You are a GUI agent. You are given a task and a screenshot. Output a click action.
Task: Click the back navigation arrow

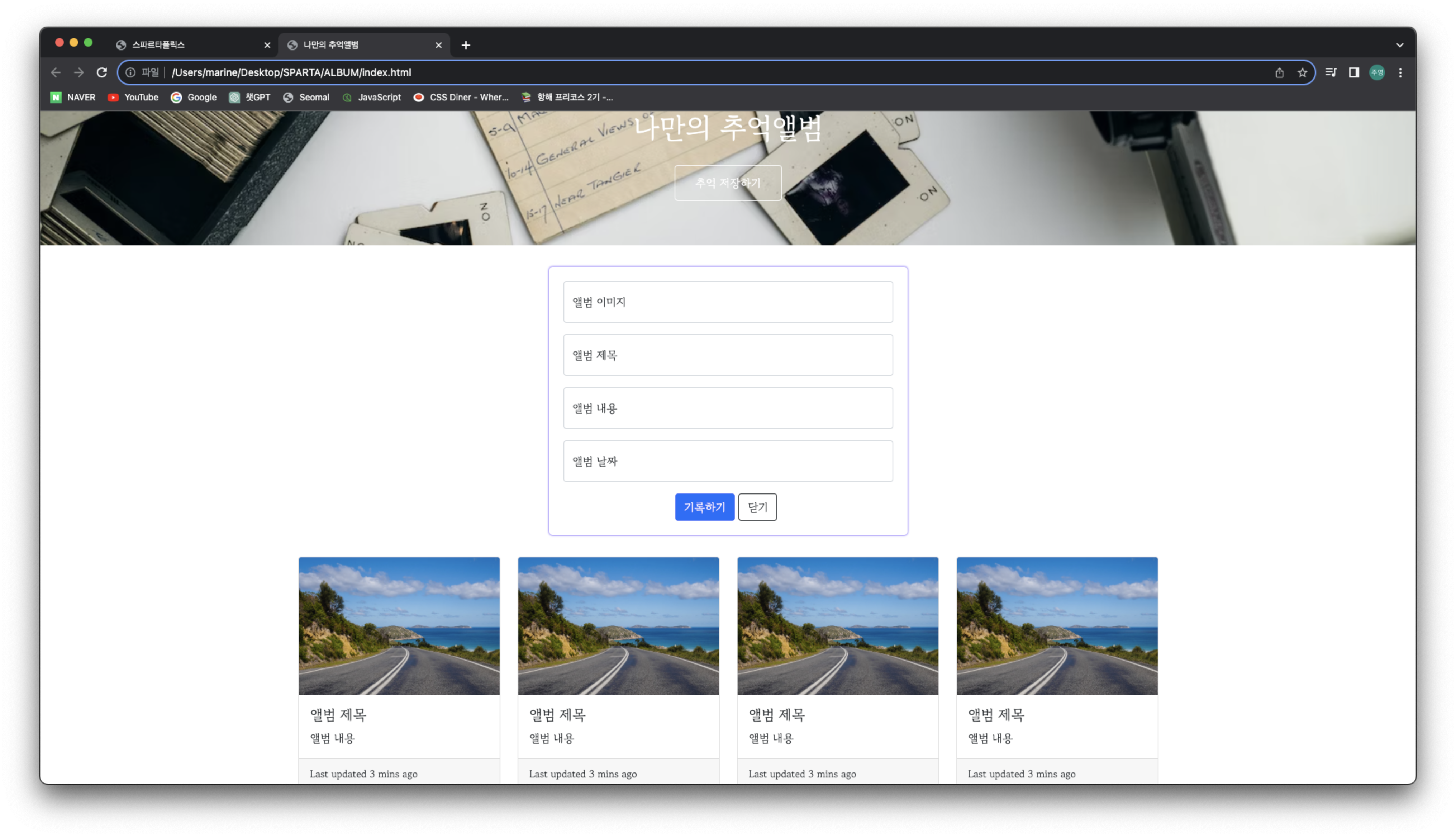point(56,72)
